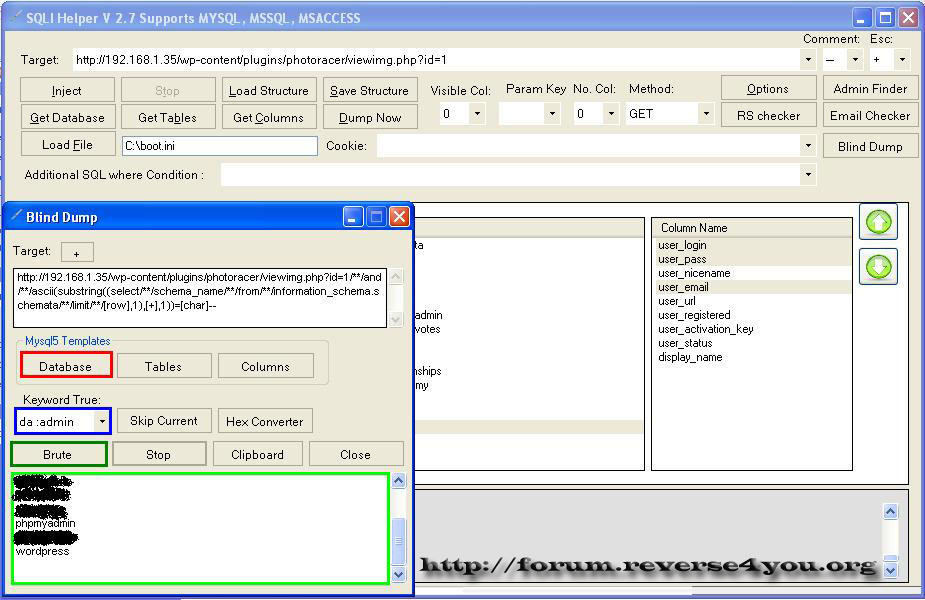The image size is (925, 600).
Task: Click Load File button
Action: 67,145
